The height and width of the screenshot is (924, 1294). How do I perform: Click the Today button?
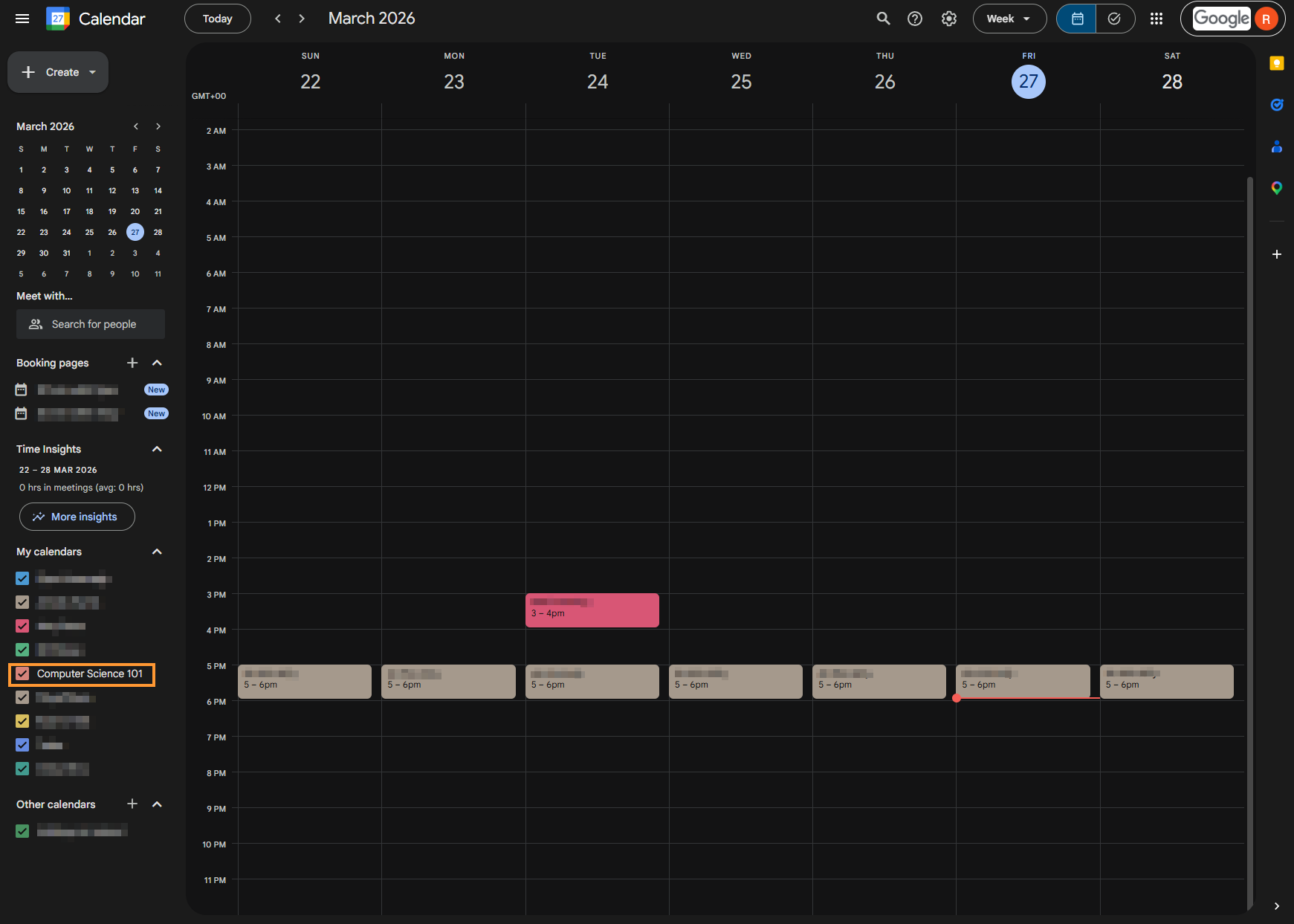(x=217, y=19)
